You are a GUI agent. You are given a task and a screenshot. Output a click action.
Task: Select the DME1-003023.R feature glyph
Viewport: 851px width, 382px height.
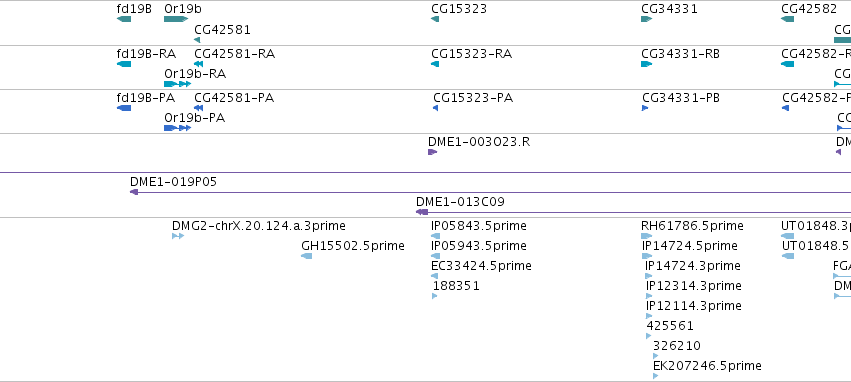(x=433, y=152)
